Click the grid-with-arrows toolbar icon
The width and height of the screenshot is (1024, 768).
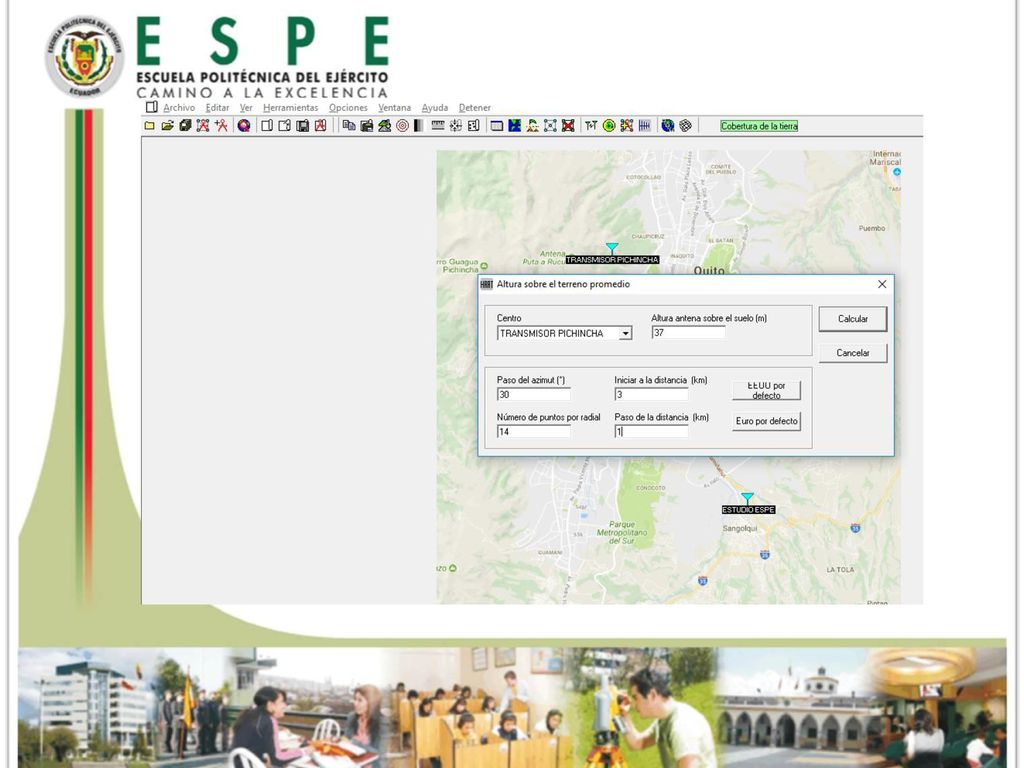(456, 125)
